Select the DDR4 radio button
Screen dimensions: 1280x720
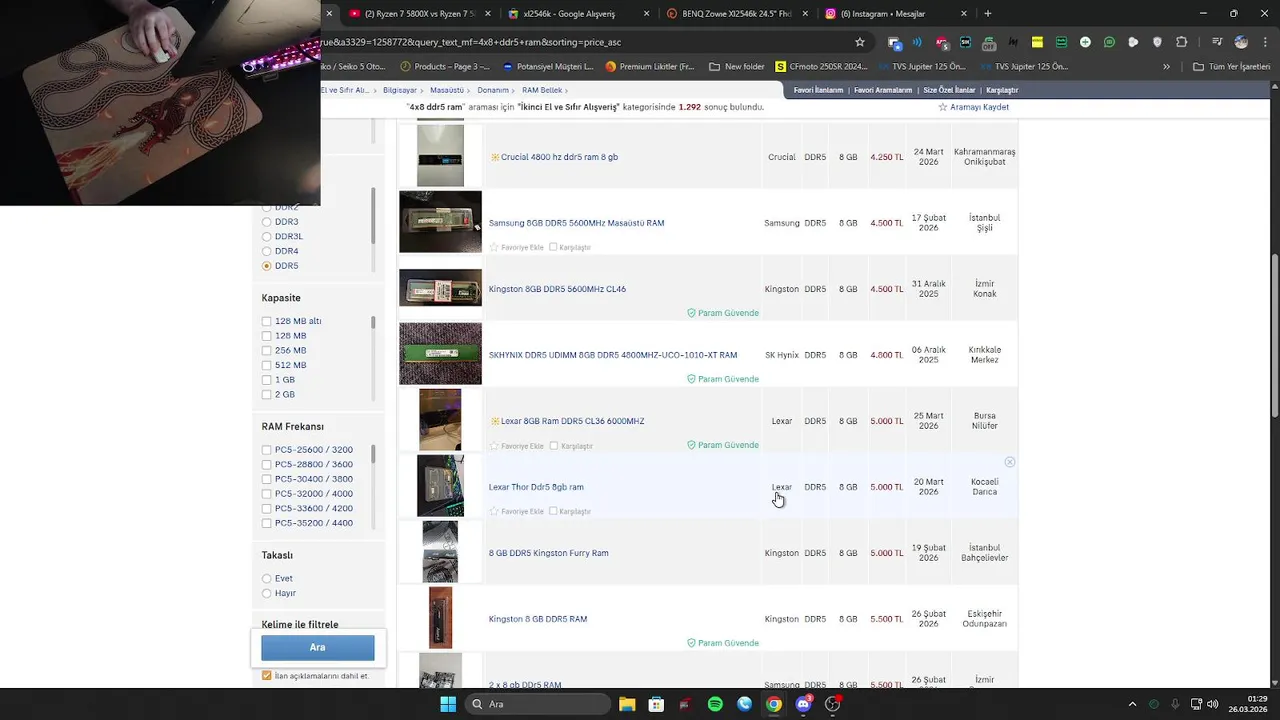point(266,251)
